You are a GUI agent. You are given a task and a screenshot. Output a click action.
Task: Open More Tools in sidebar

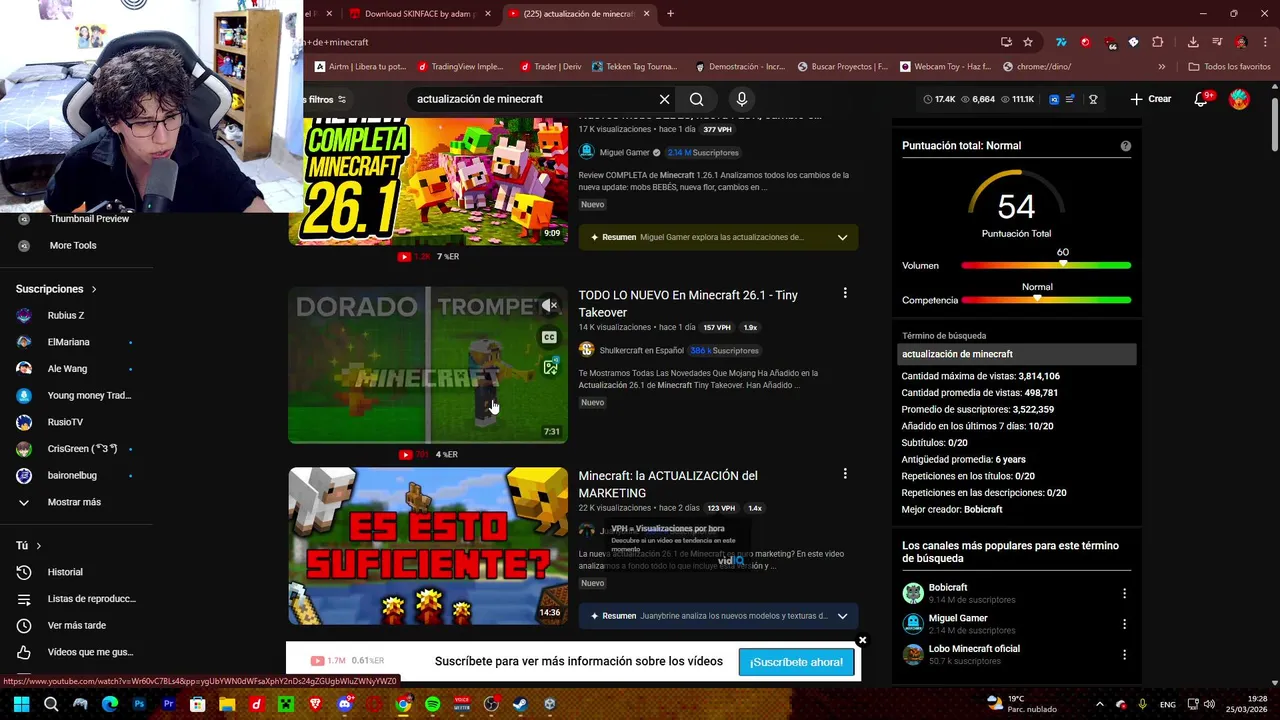(73, 245)
